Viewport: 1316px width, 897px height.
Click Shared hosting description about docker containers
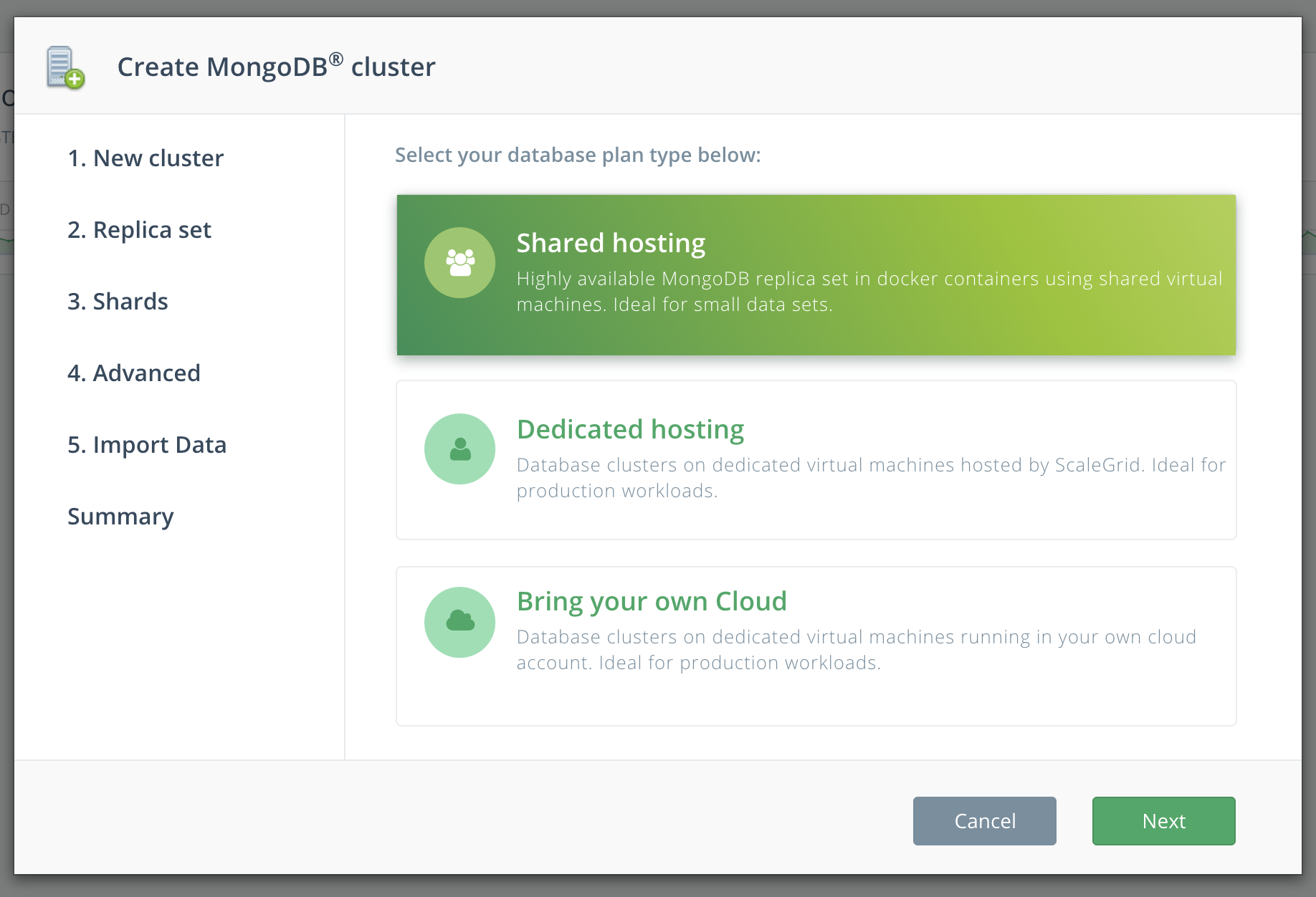click(x=869, y=292)
